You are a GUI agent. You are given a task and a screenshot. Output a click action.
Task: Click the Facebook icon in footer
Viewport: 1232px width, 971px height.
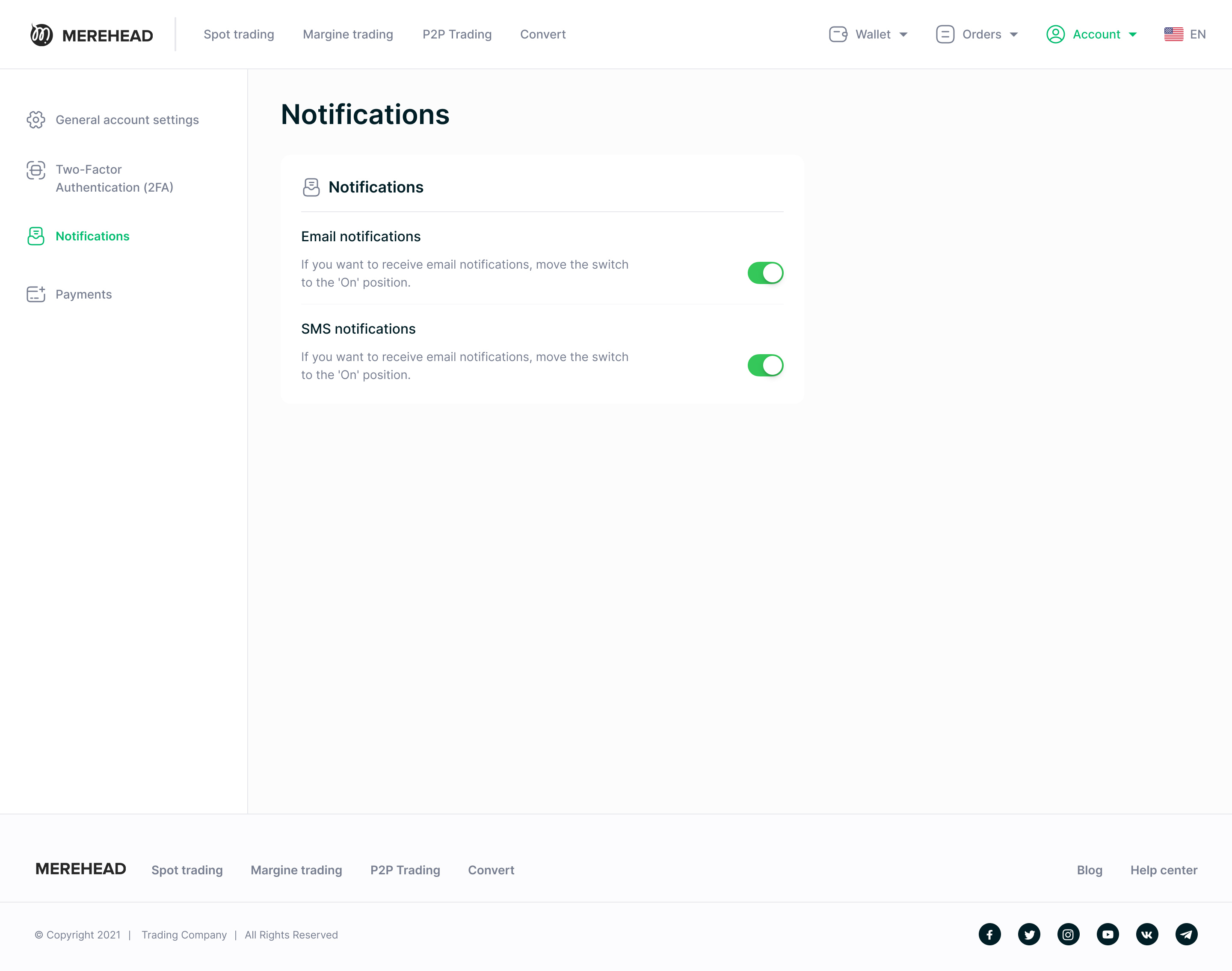989,934
